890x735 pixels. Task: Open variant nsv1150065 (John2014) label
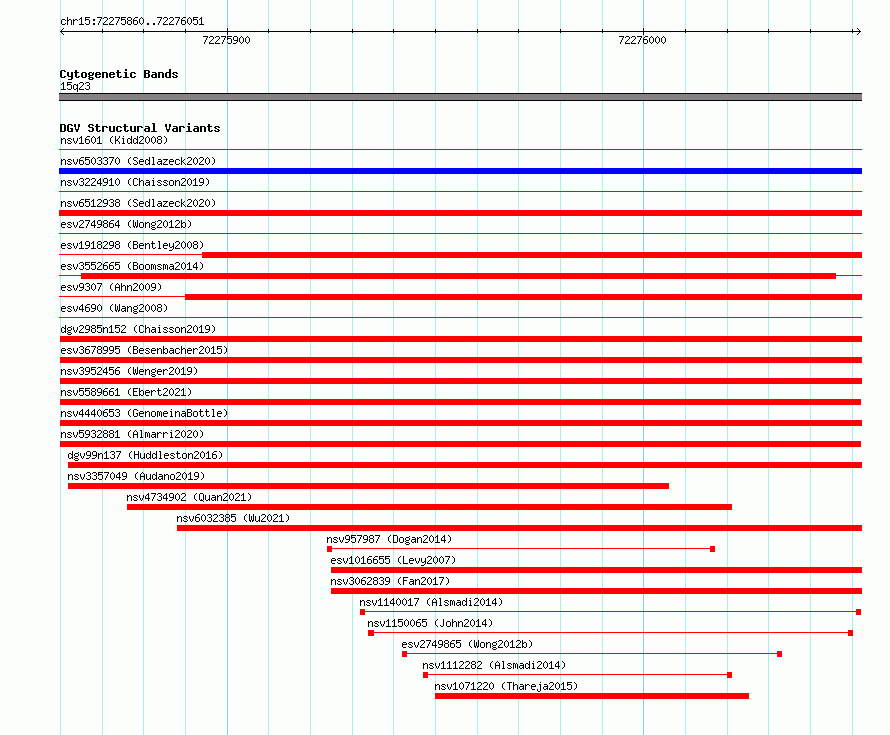tap(430, 623)
